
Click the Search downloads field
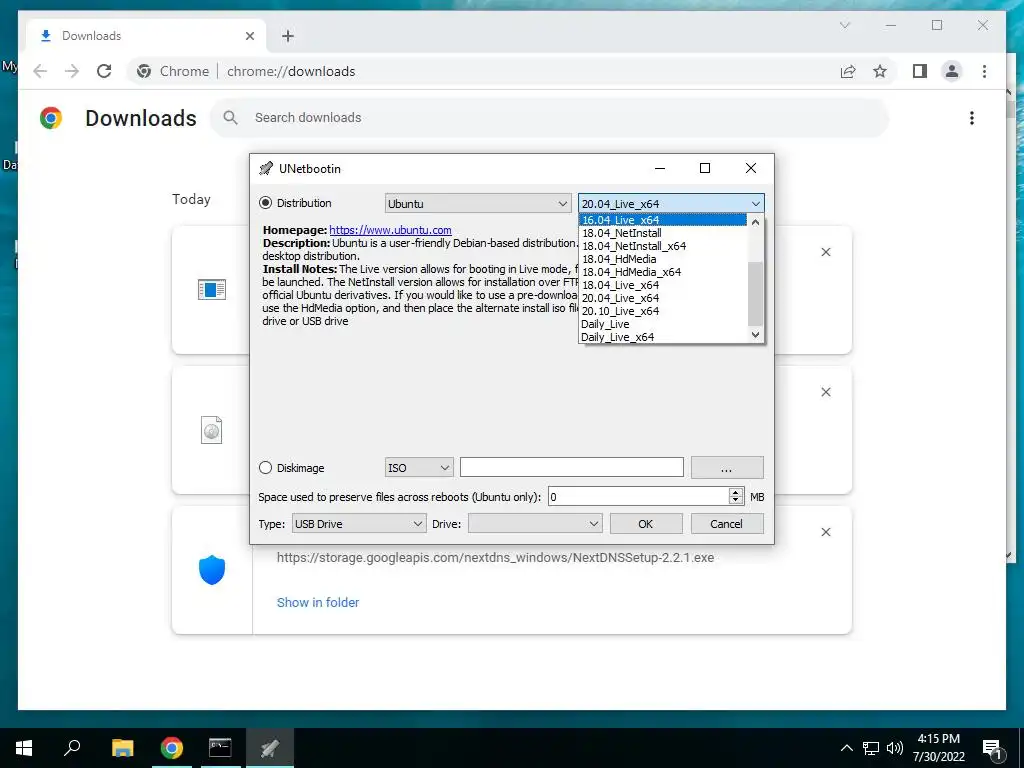549,118
